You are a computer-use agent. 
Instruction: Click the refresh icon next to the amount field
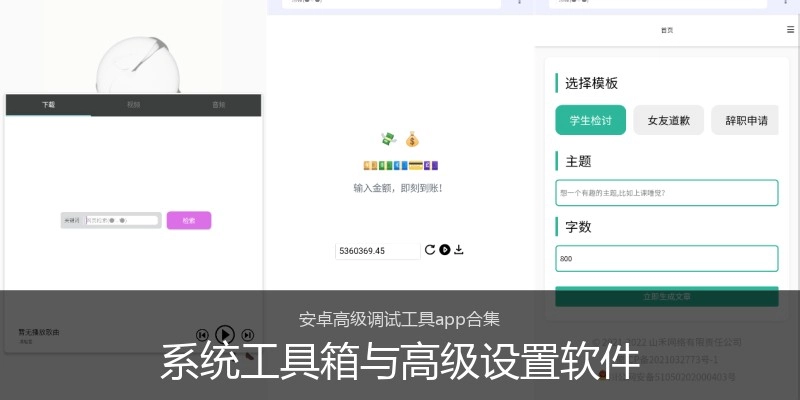coord(430,249)
